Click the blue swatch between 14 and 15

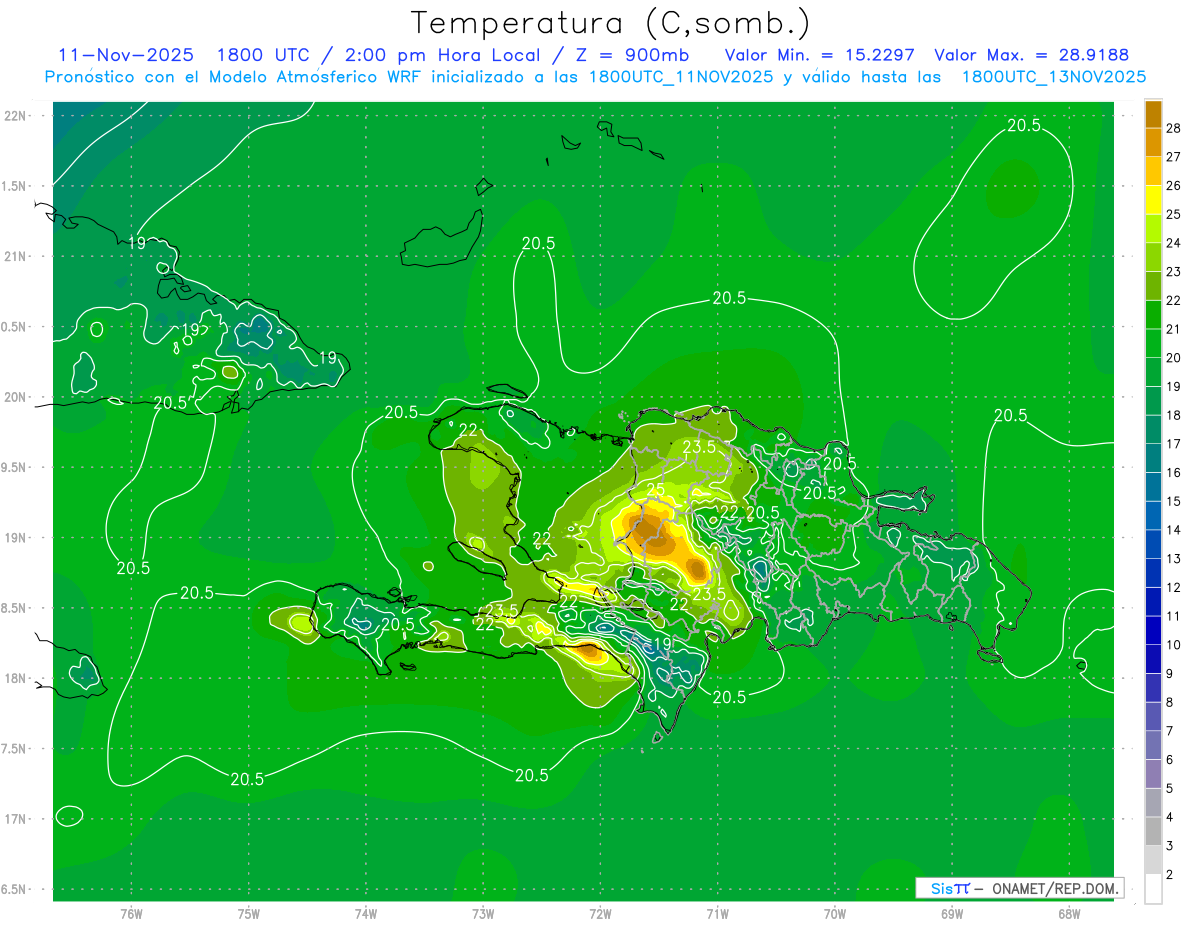point(1153,516)
